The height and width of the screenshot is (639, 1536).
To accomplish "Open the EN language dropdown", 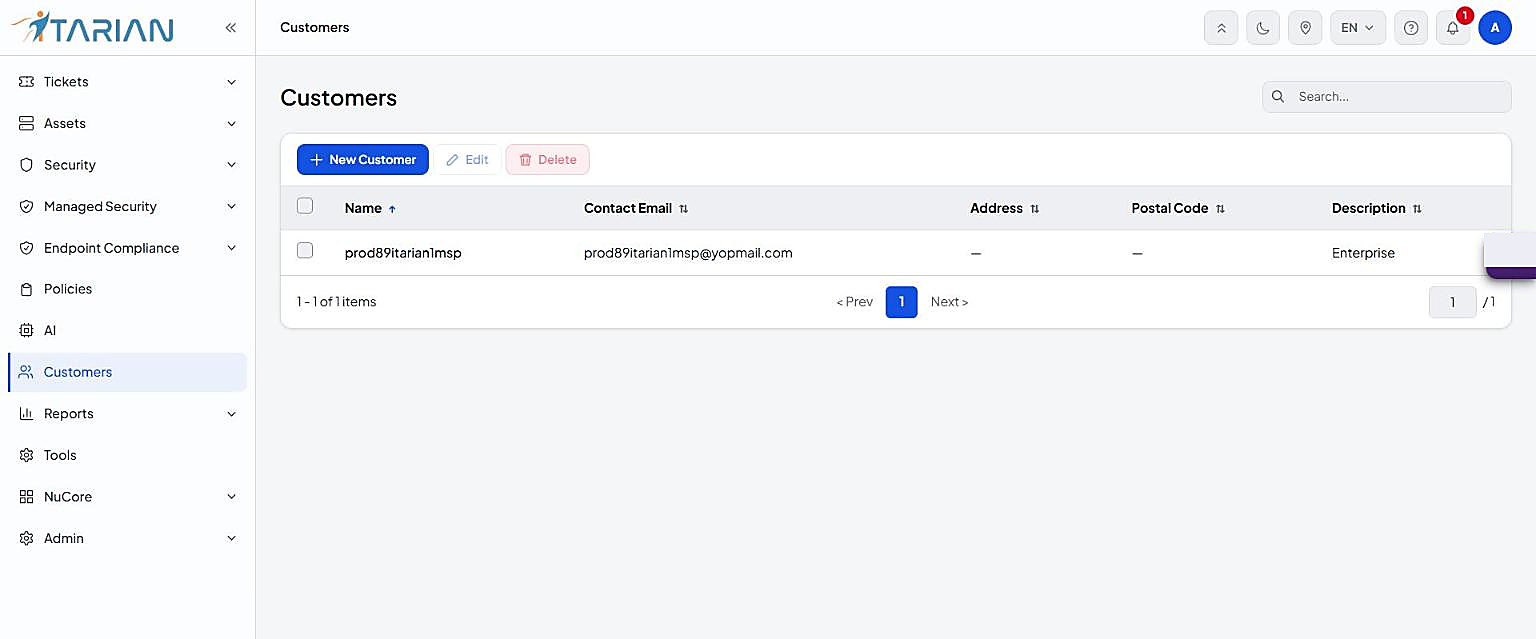I will pos(1357,28).
